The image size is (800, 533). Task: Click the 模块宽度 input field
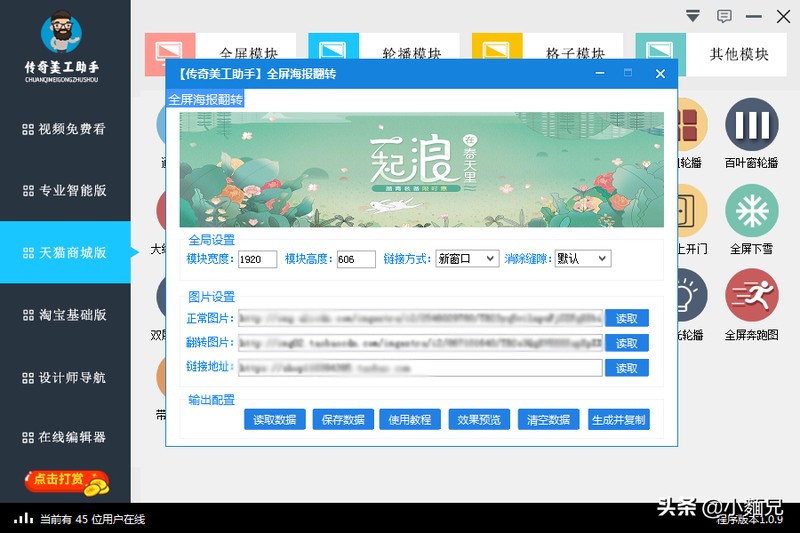258,259
